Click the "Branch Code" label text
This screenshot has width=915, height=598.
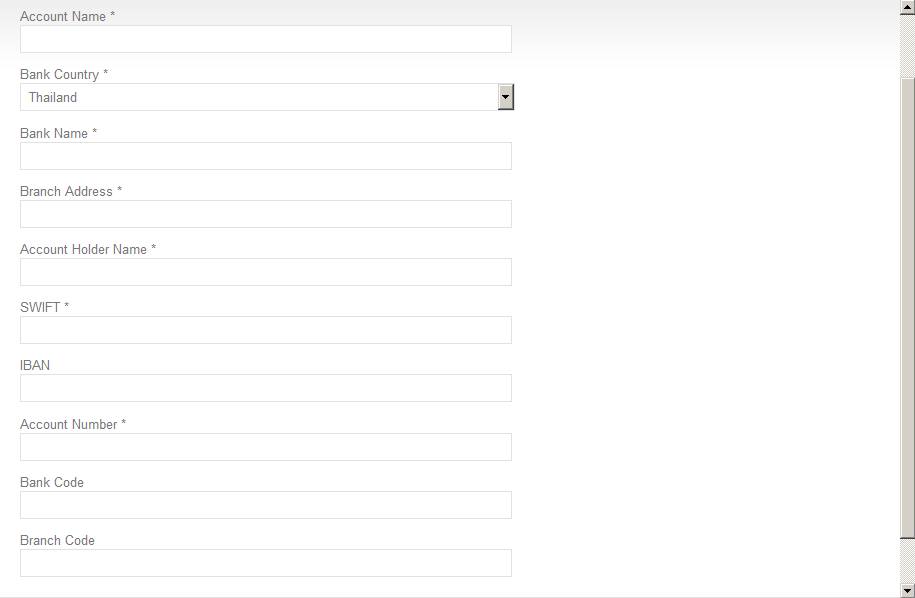57,540
